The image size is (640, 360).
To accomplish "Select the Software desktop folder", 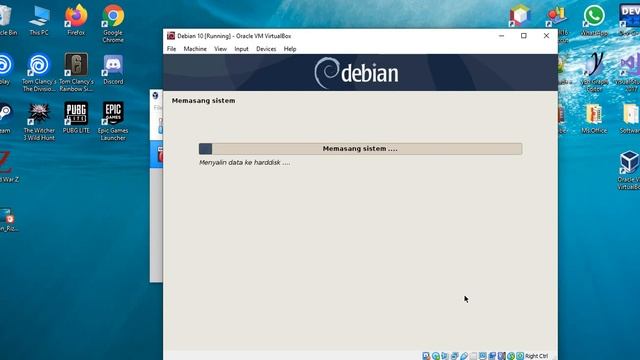I will pyautogui.click(x=631, y=118).
